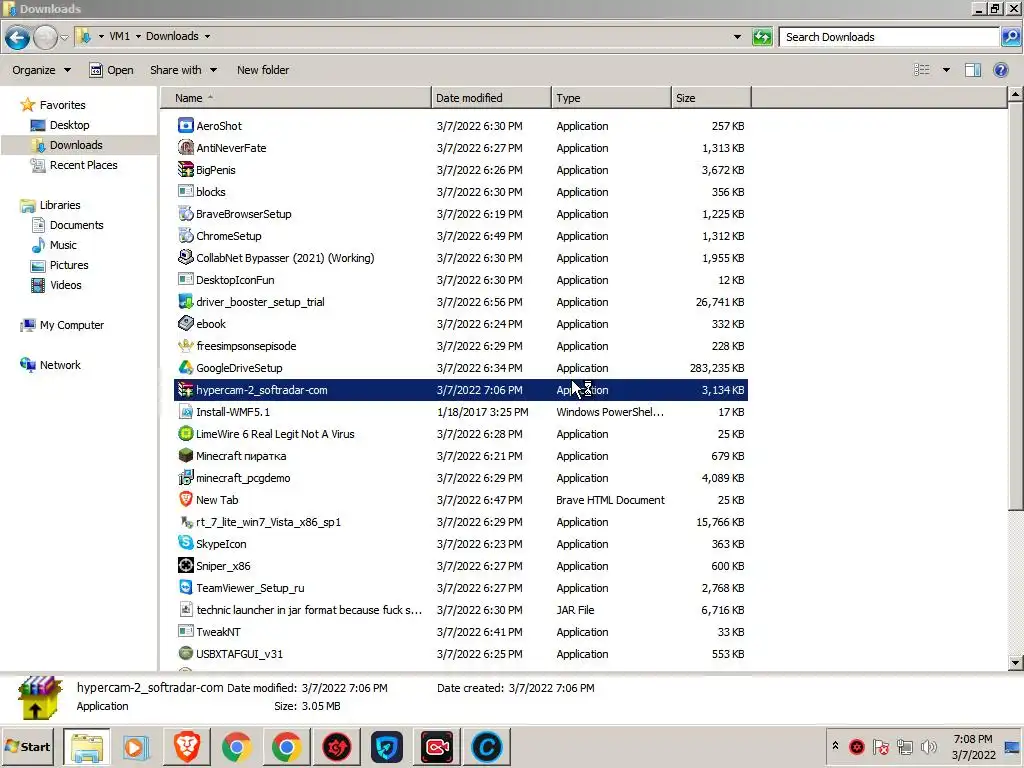Click the freesimpsonsepisode file icon
The height and width of the screenshot is (768, 1024).
point(185,345)
